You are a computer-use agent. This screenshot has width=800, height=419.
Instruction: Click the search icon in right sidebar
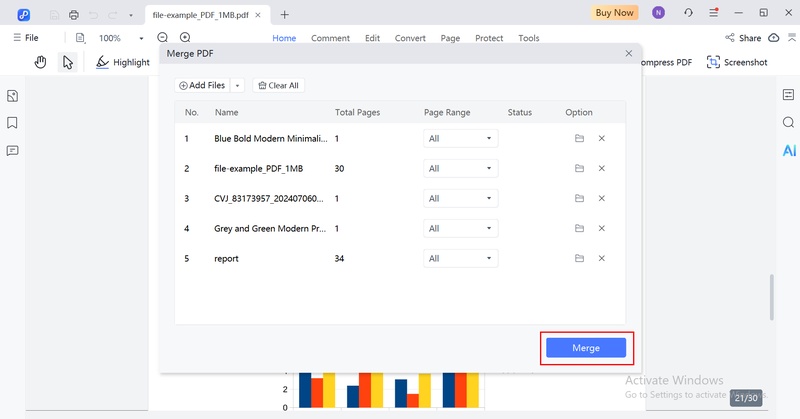(789, 122)
